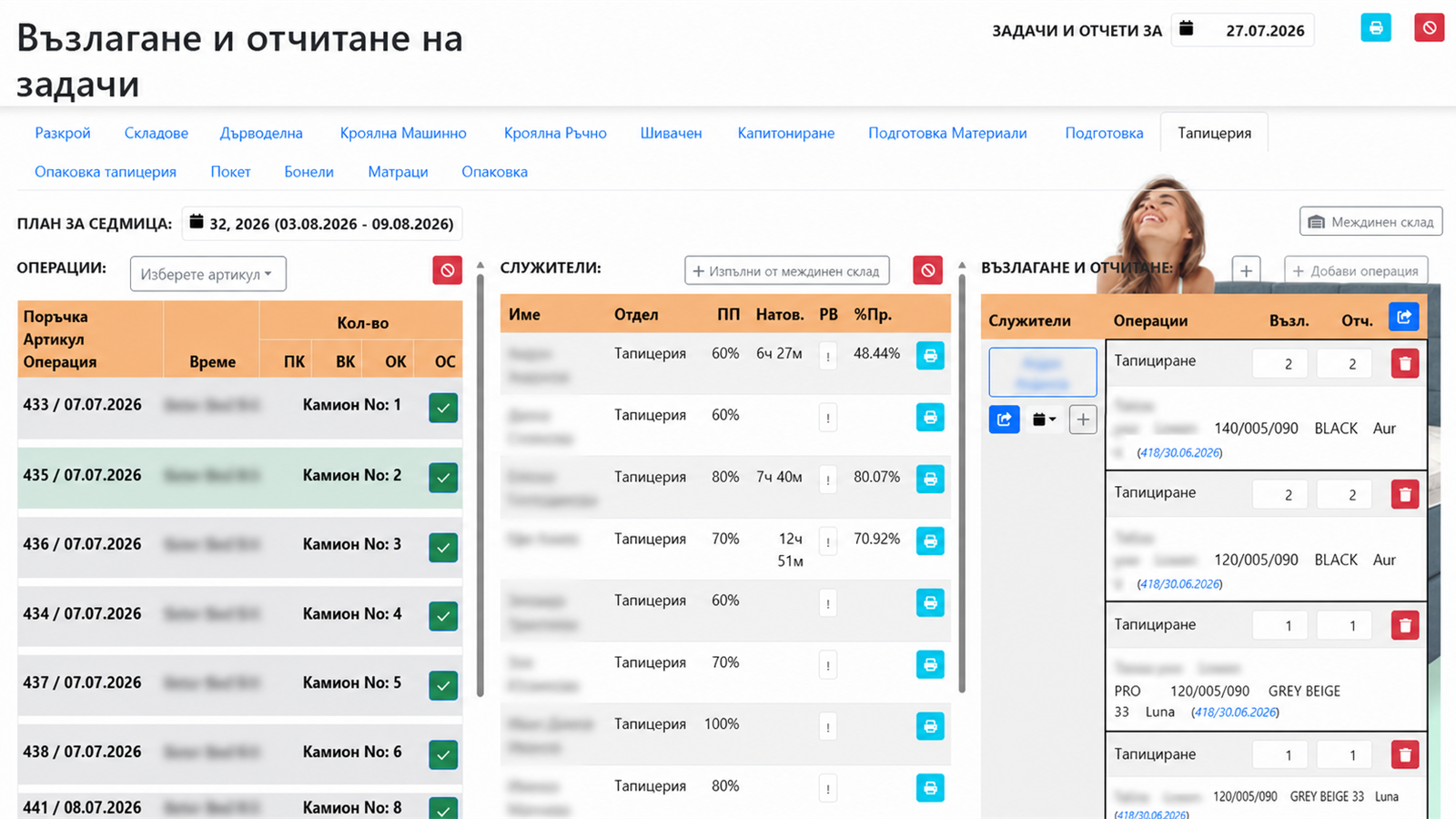Open calendar dropdown under selected employee
Screen dimensions: 1456x819
coord(1044,420)
